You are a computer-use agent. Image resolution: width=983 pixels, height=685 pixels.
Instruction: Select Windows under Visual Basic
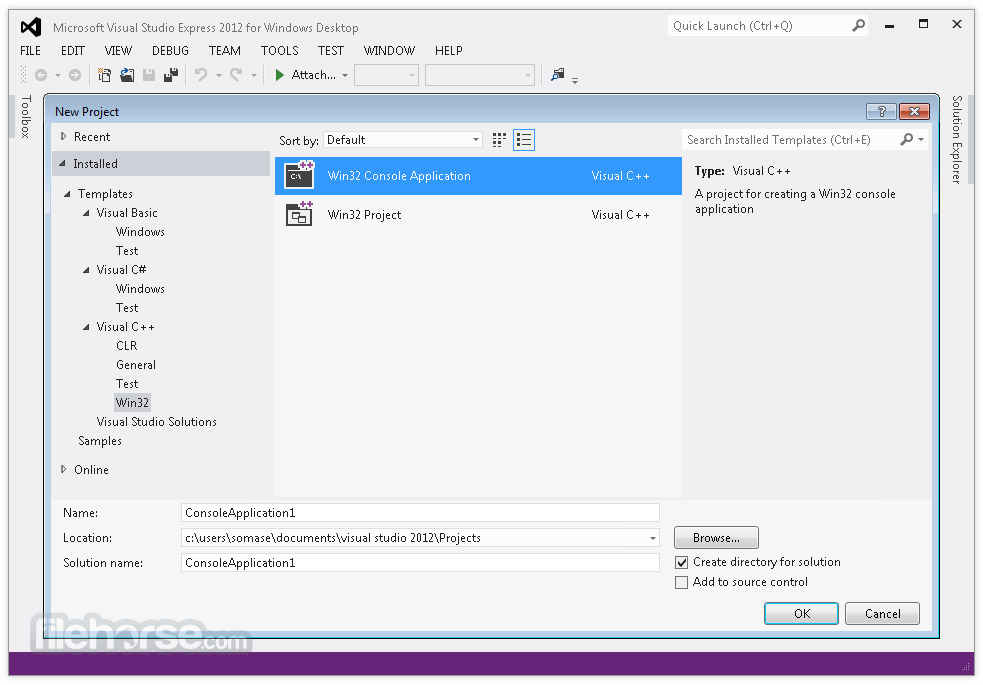coord(140,232)
